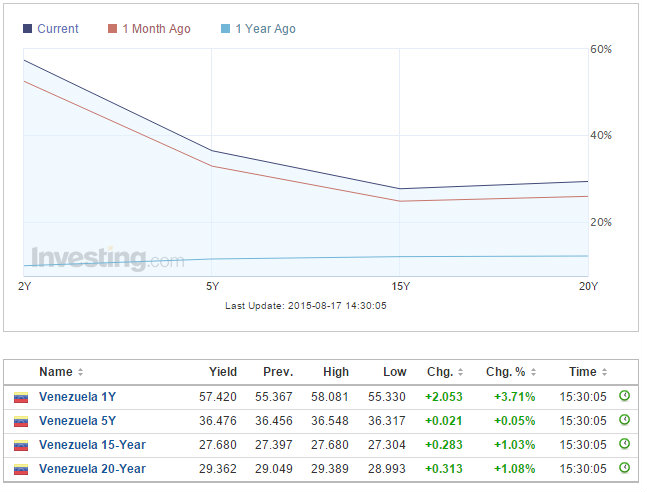Image resolution: width=647 pixels, height=492 pixels.
Task: Sort the table by the Name column arrows
Action: click(80, 372)
